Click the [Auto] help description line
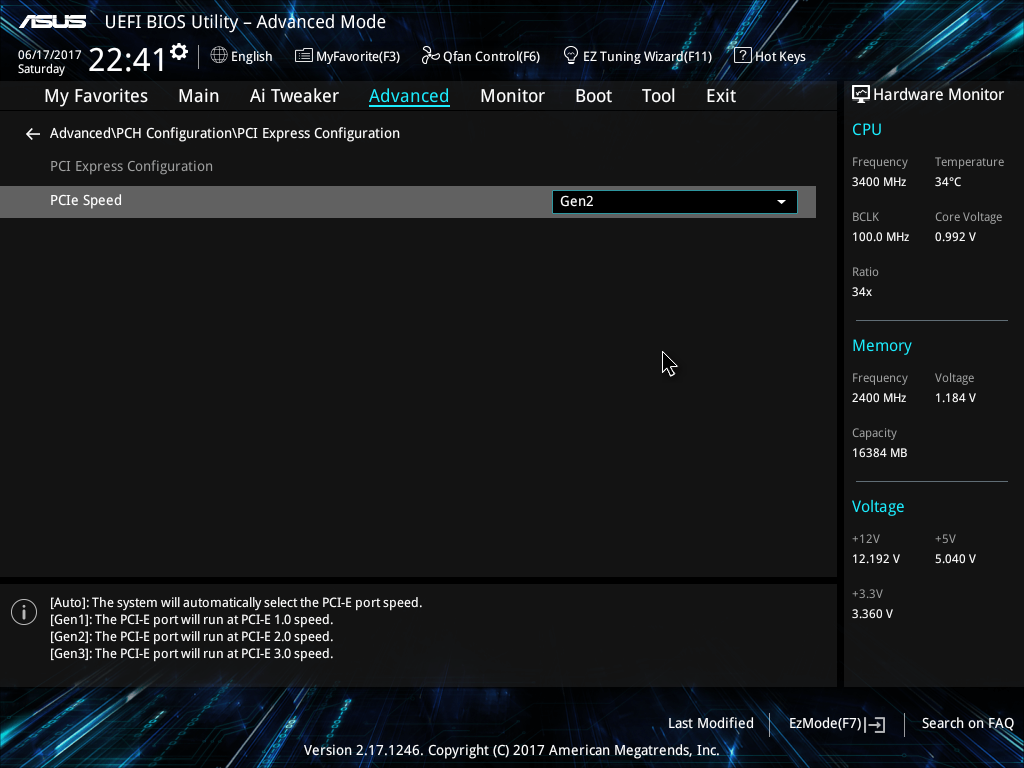 pos(236,603)
